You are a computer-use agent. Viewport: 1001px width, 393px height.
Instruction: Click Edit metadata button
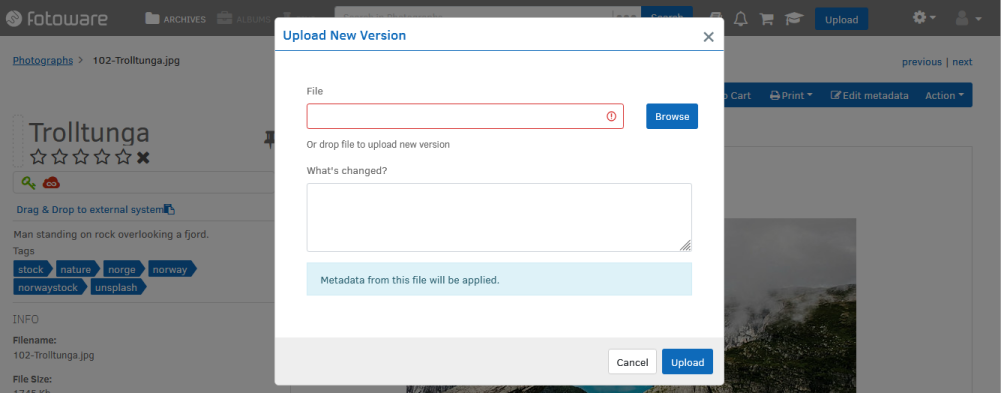pos(869,95)
